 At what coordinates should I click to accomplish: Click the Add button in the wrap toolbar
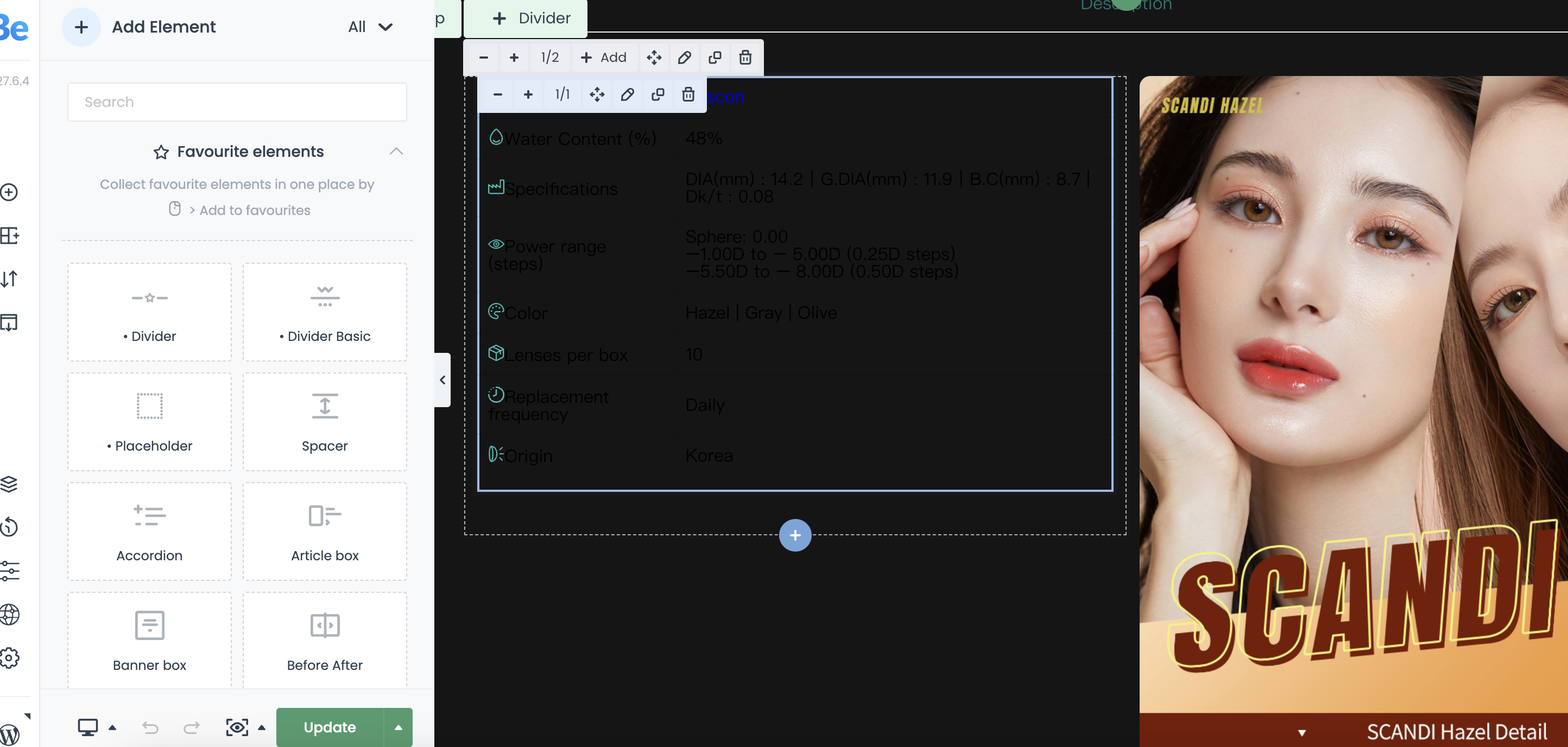pyautogui.click(x=604, y=57)
